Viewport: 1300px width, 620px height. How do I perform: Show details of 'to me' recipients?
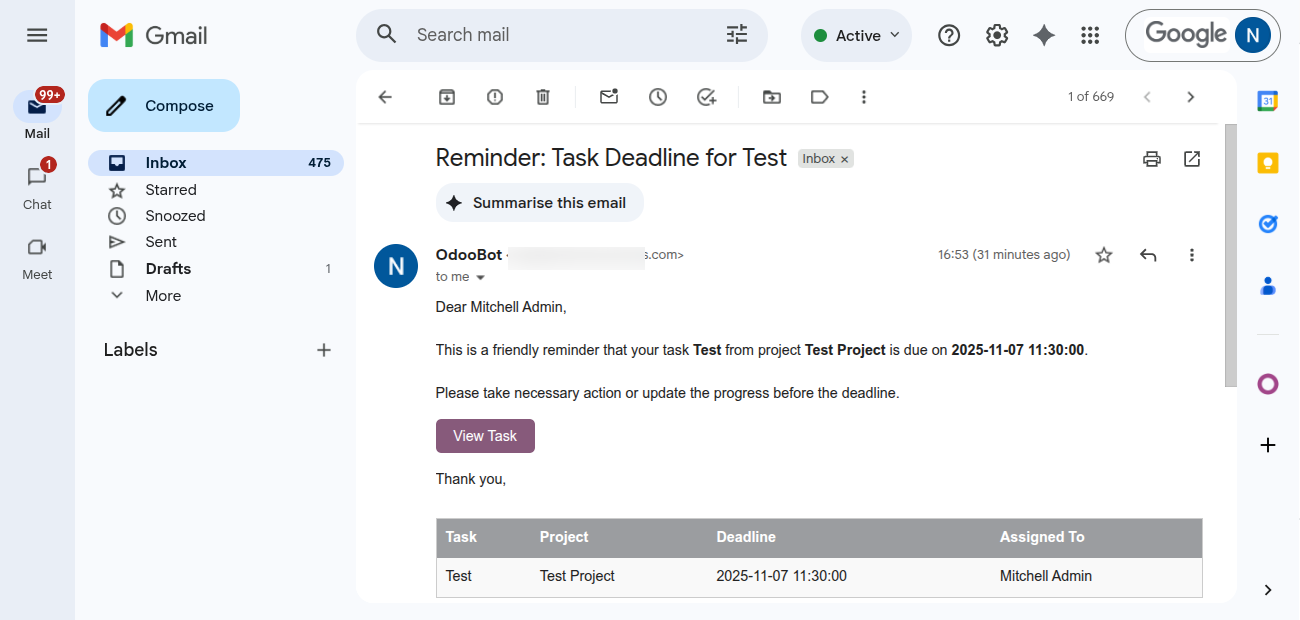480,277
